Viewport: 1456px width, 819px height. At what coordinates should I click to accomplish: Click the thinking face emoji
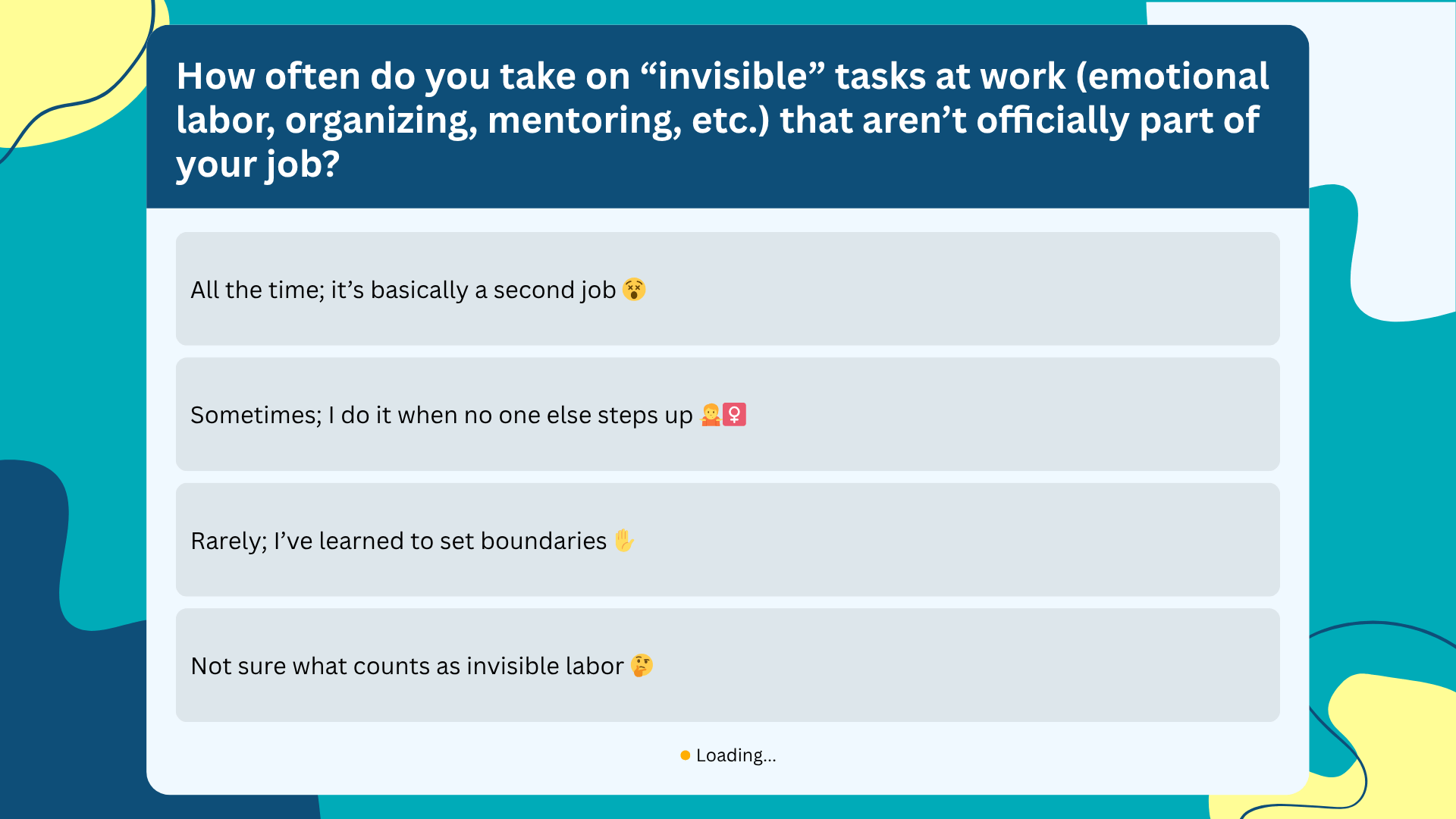click(x=642, y=665)
